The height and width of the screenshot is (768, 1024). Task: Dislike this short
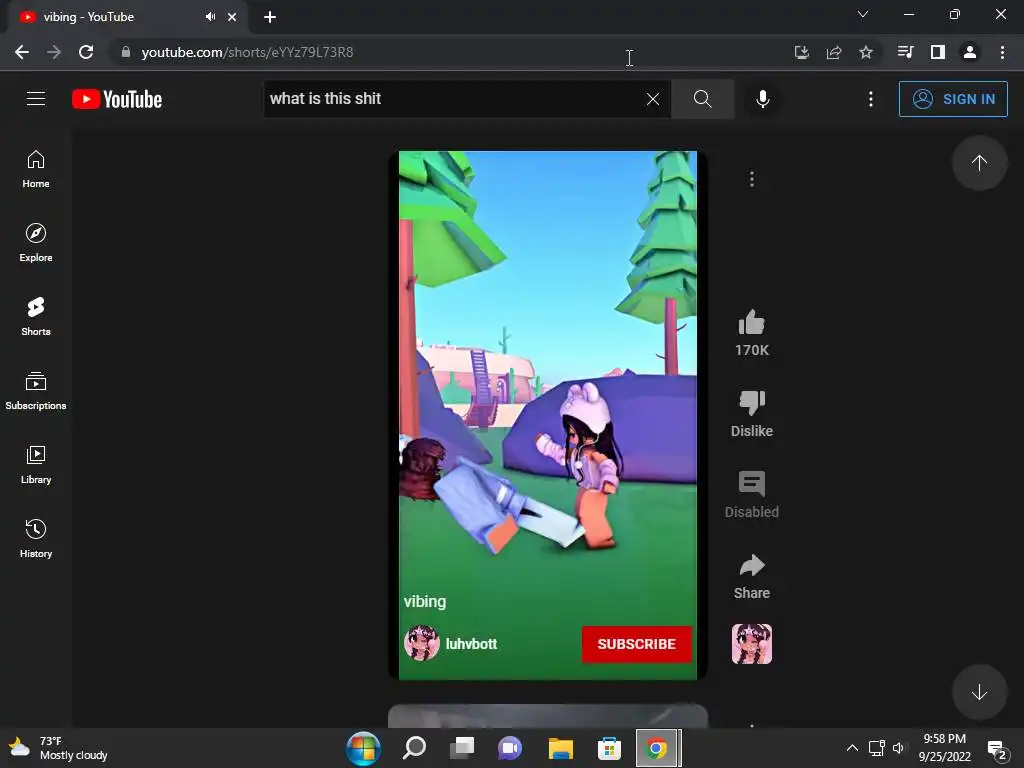tap(752, 403)
